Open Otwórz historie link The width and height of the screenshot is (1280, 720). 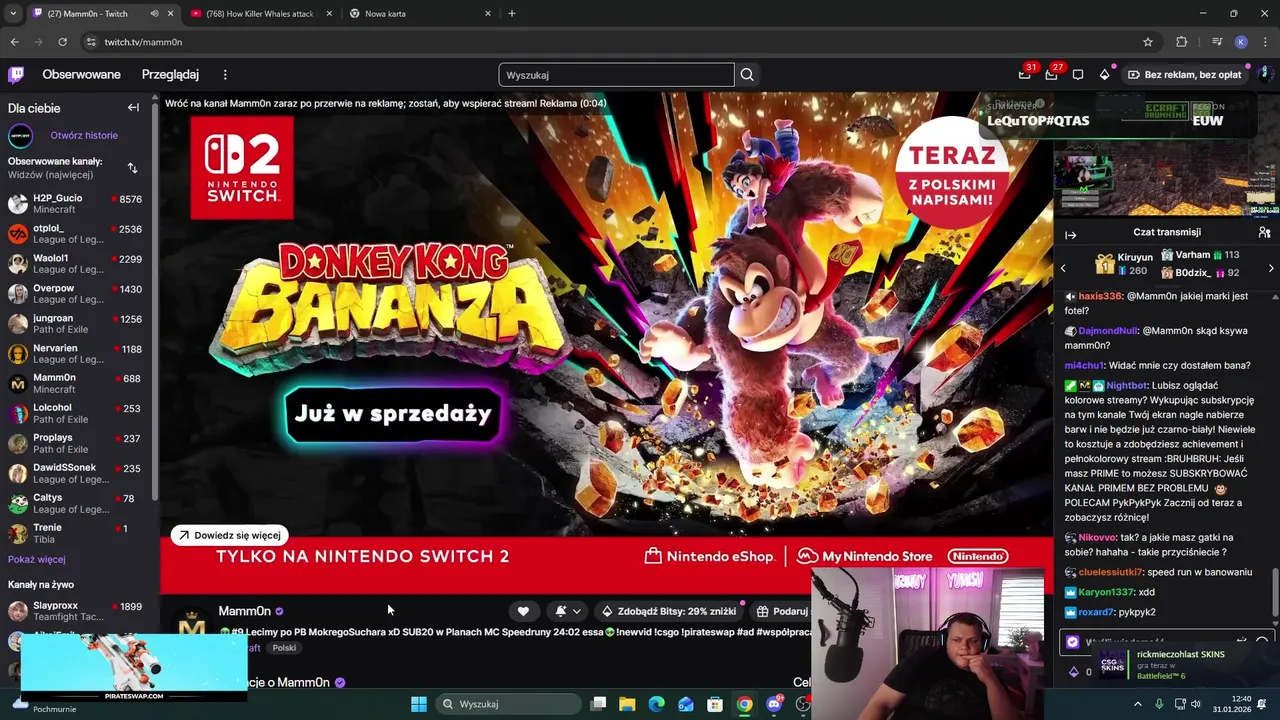(84, 135)
